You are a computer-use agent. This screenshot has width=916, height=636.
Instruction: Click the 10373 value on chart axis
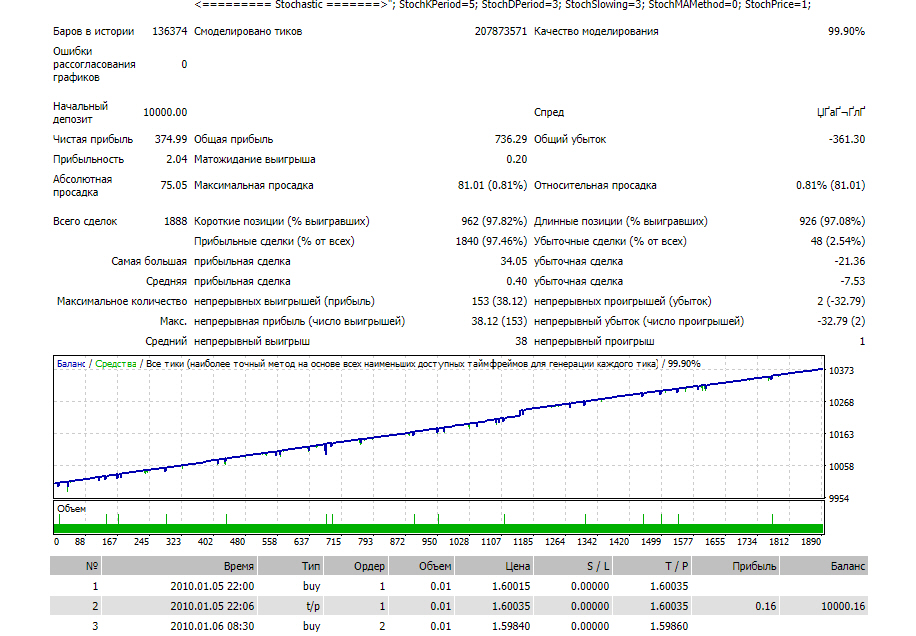tap(841, 371)
